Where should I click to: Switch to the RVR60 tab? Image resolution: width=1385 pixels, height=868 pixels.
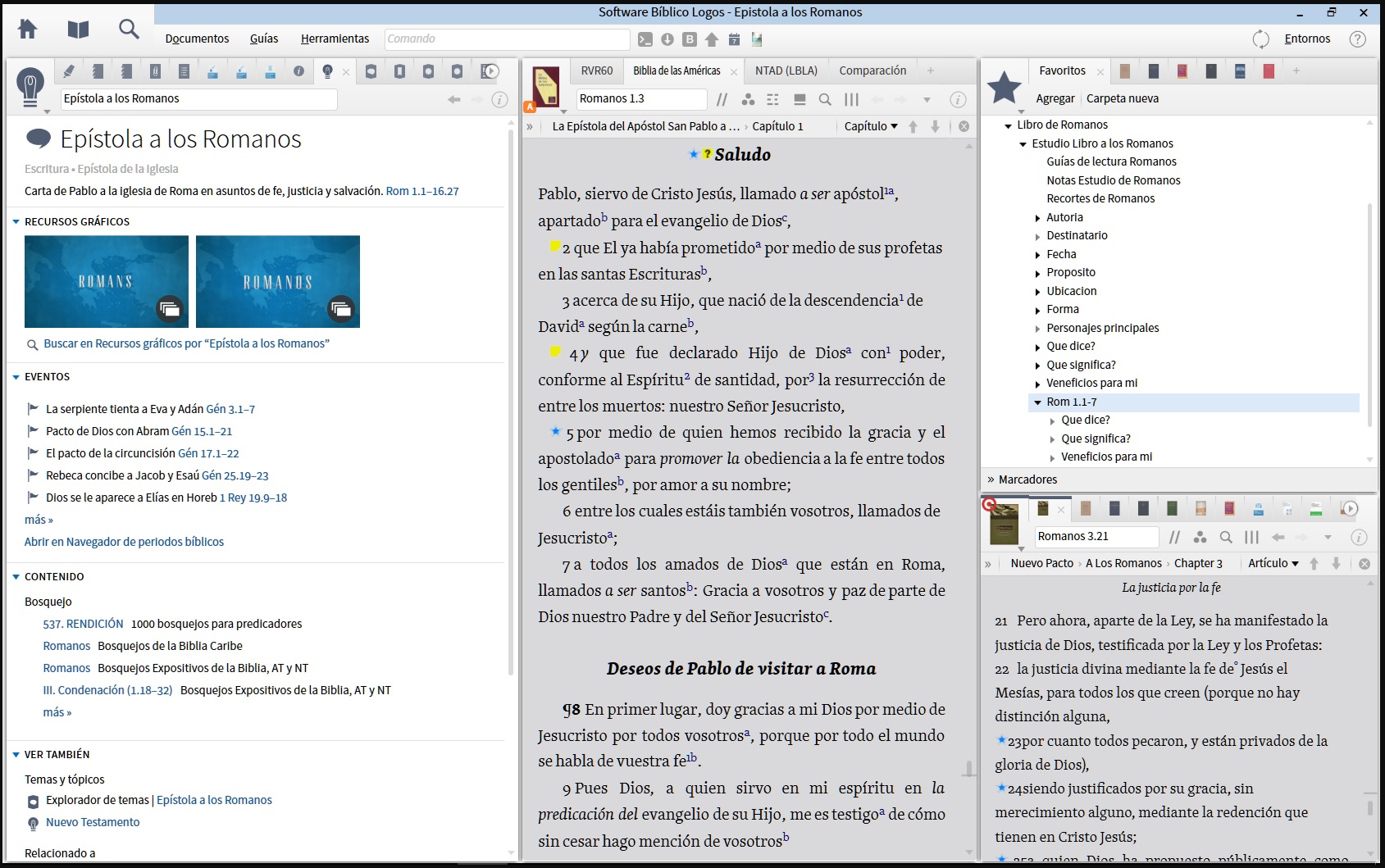[597, 70]
